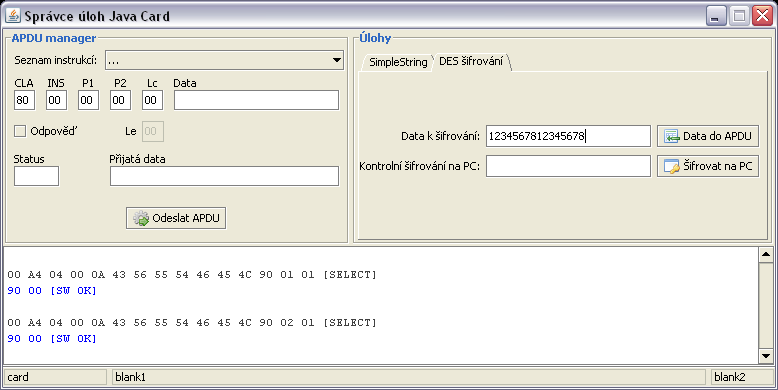
Task: Click the Přijatá data field
Action: 224,176
